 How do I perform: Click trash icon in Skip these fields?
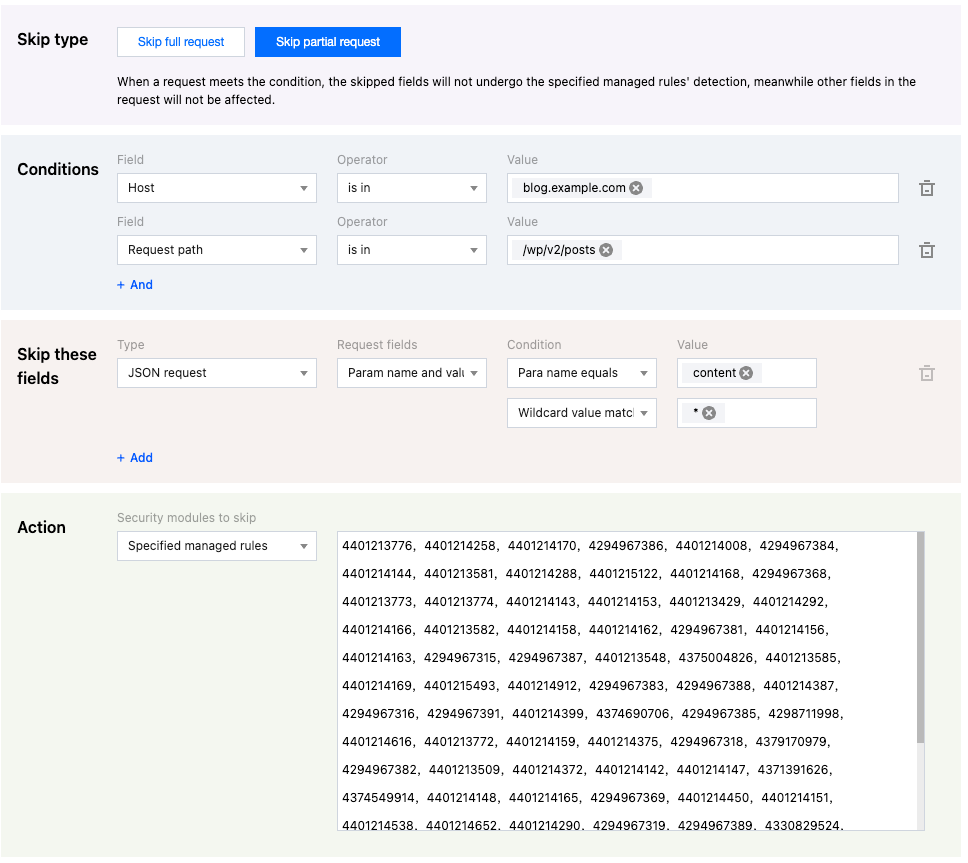926,373
